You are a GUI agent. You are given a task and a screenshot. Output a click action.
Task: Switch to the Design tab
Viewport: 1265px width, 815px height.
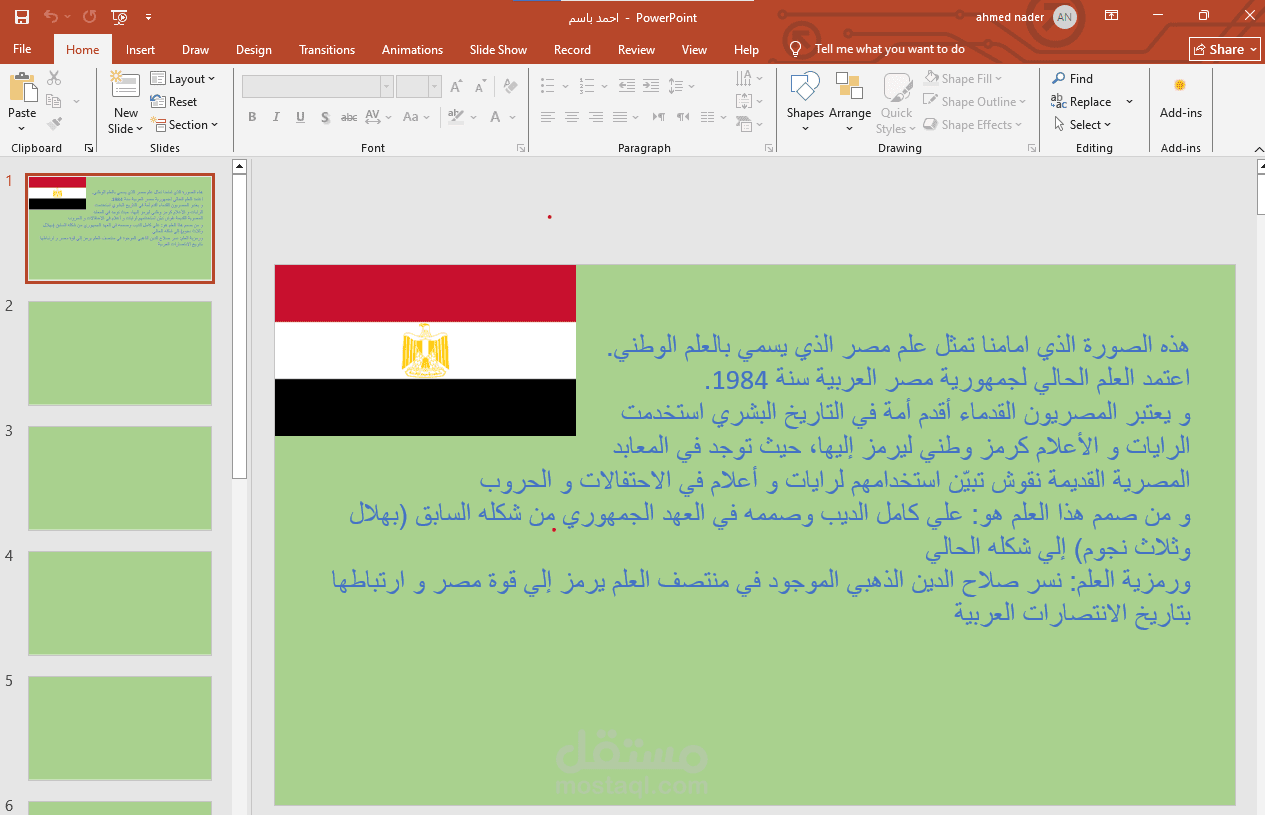coord(254,49)
